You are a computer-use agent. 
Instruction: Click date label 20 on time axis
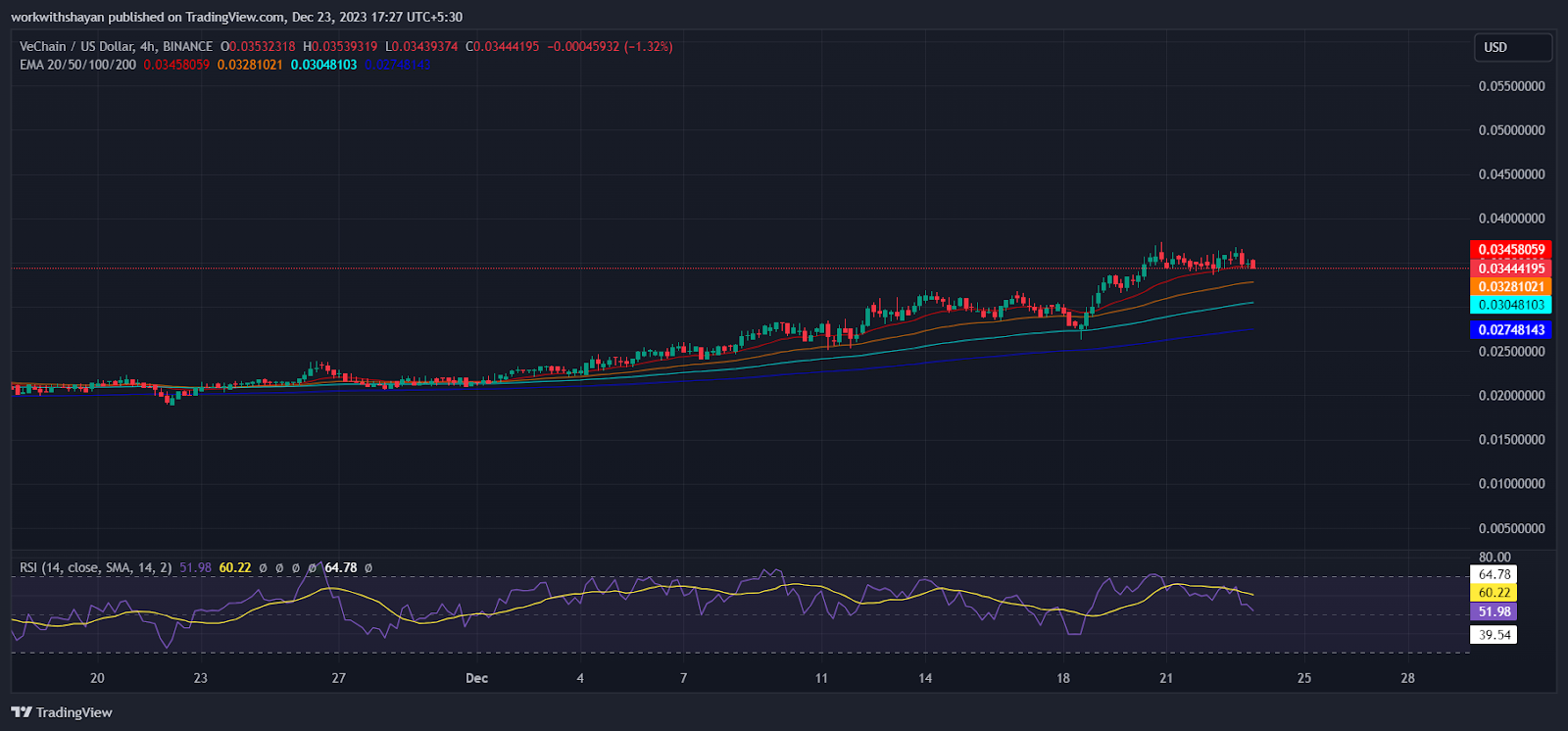(97, 678)
